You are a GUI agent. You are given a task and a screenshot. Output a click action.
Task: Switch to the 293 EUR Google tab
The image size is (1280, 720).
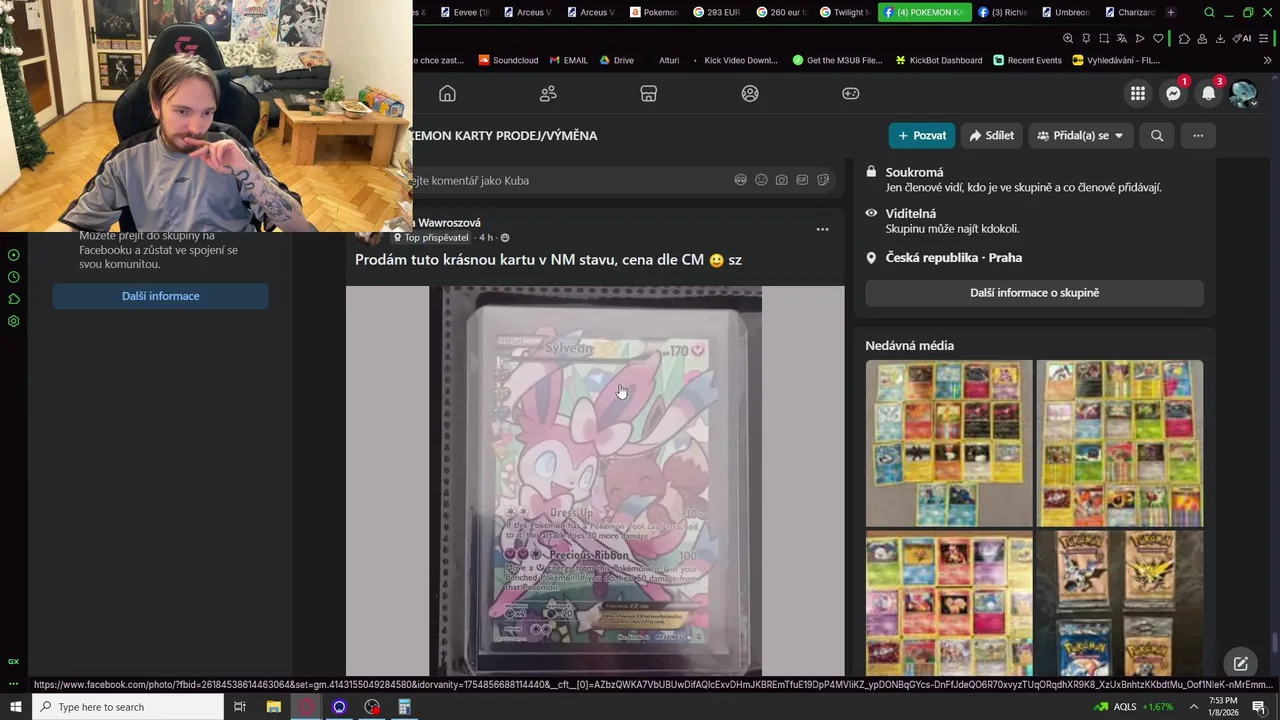coord(716,12)
